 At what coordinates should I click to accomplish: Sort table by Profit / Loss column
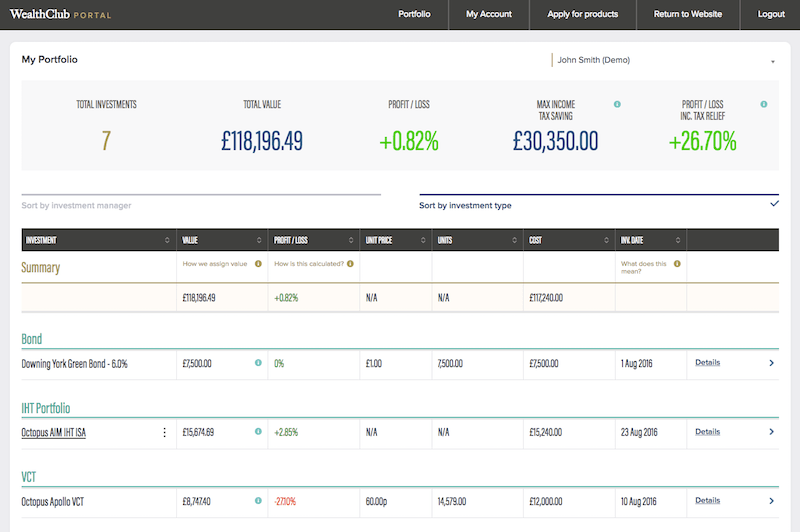[351, 240]
